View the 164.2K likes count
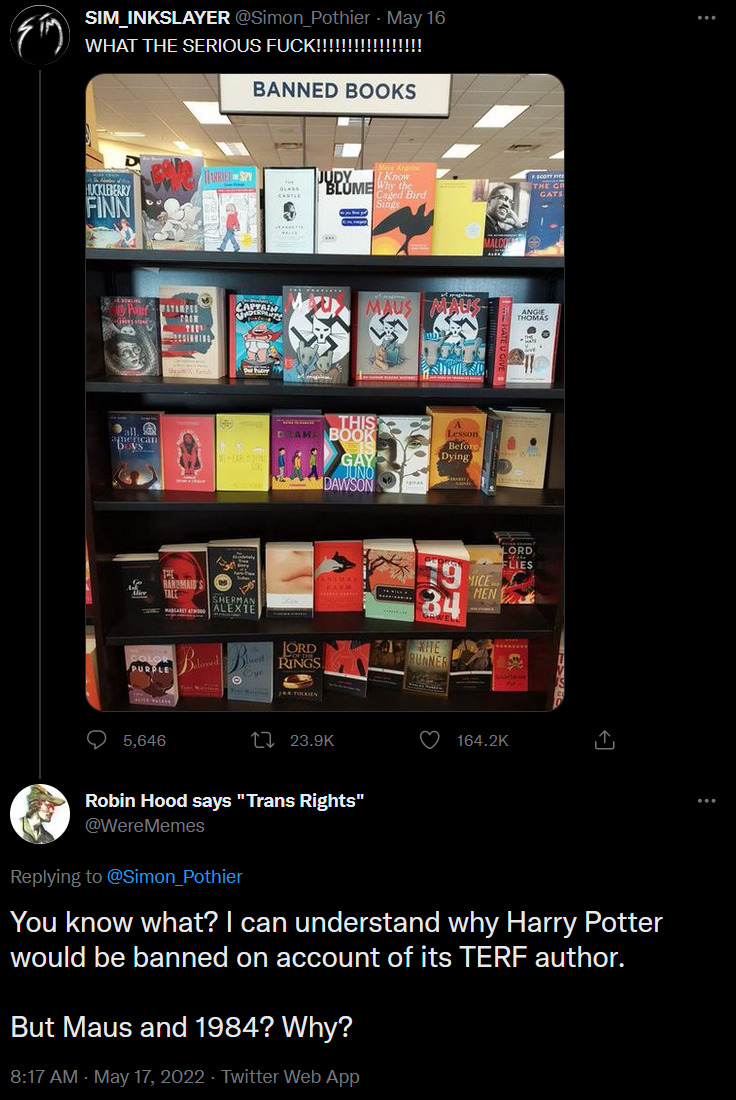736x1100 pixels. (x=483, y=741)
